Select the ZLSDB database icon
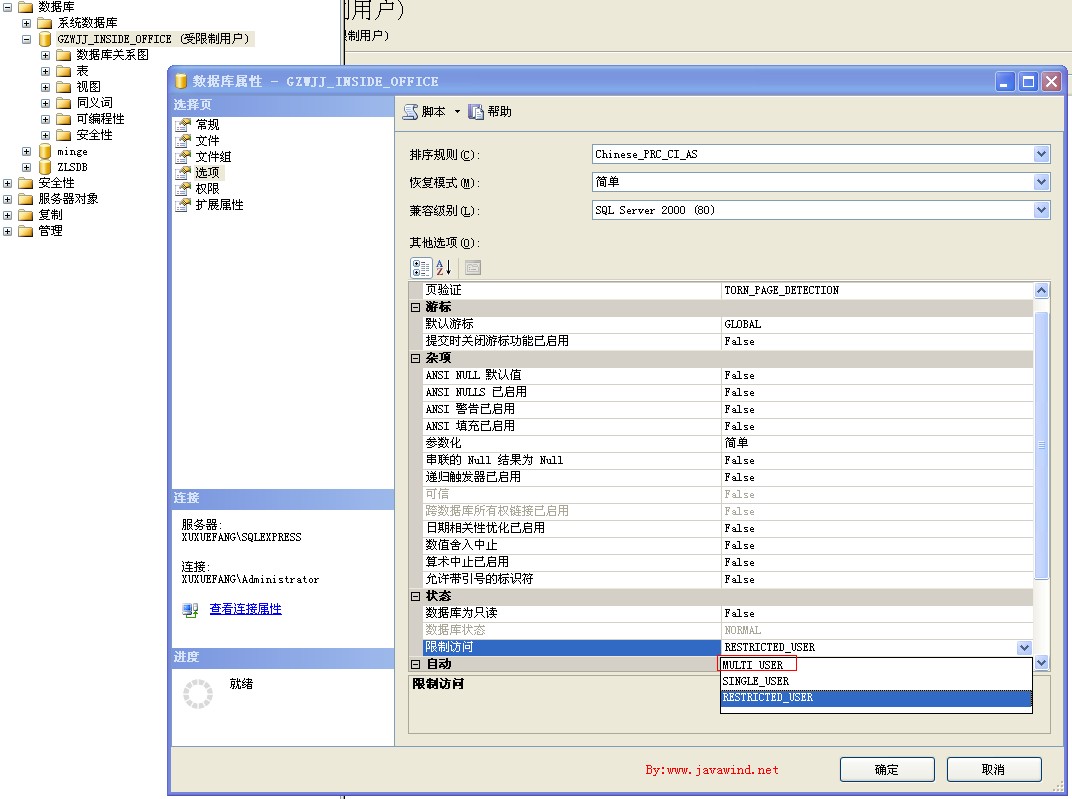1072x799 pixels. [45, 167]
